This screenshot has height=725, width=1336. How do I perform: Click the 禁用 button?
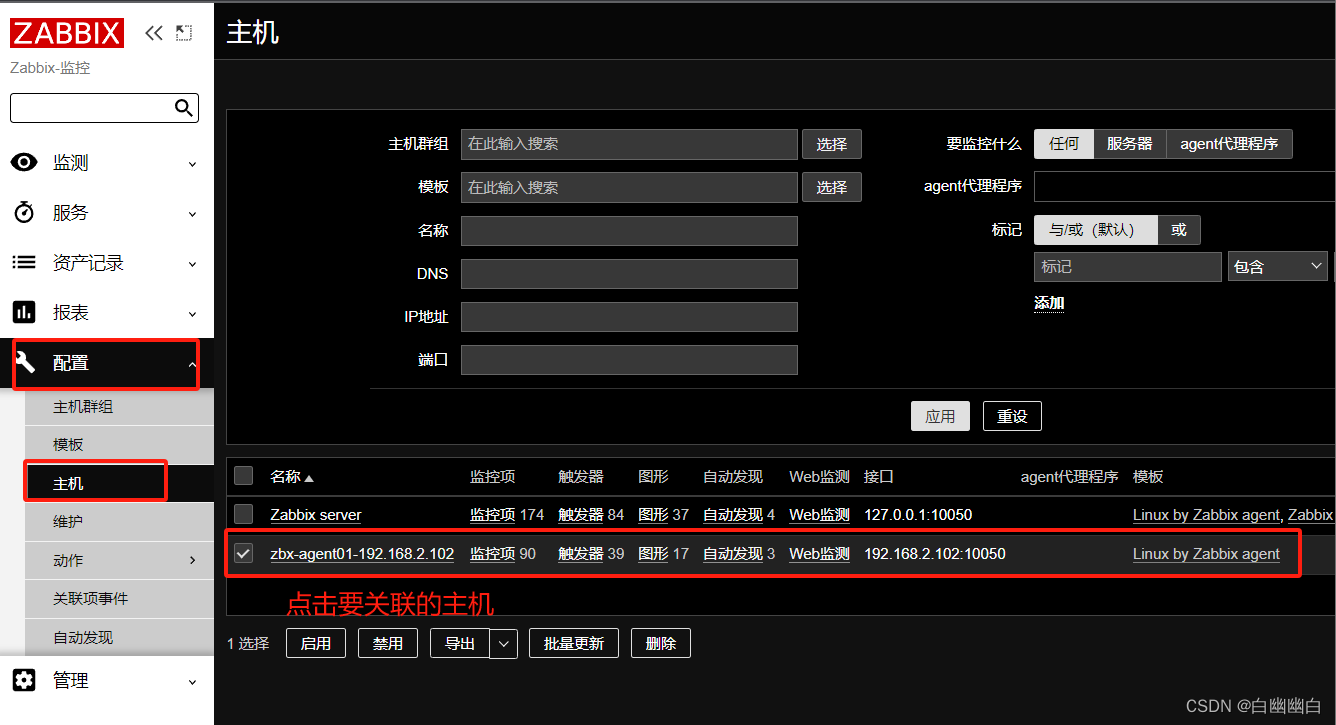pyautogui.click(x=388, y=643)
